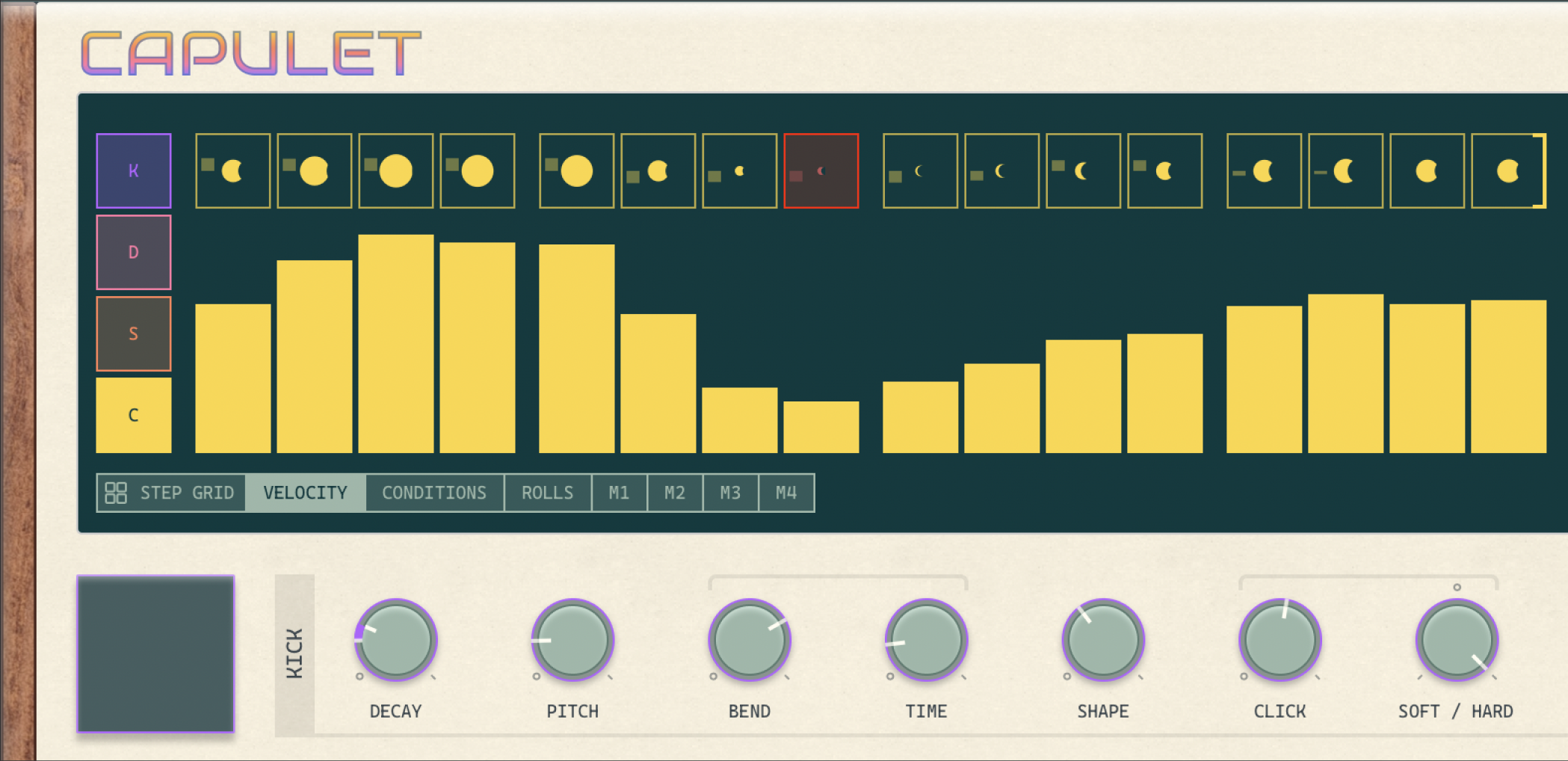Click the third step cell with full circle
This screenshot has height=761, width=1568.
pos(396,170)
